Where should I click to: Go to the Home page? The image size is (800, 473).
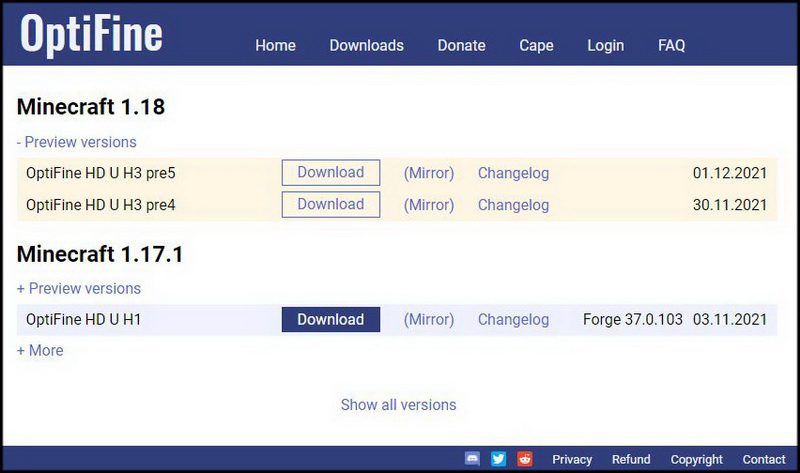coord(276,45)
